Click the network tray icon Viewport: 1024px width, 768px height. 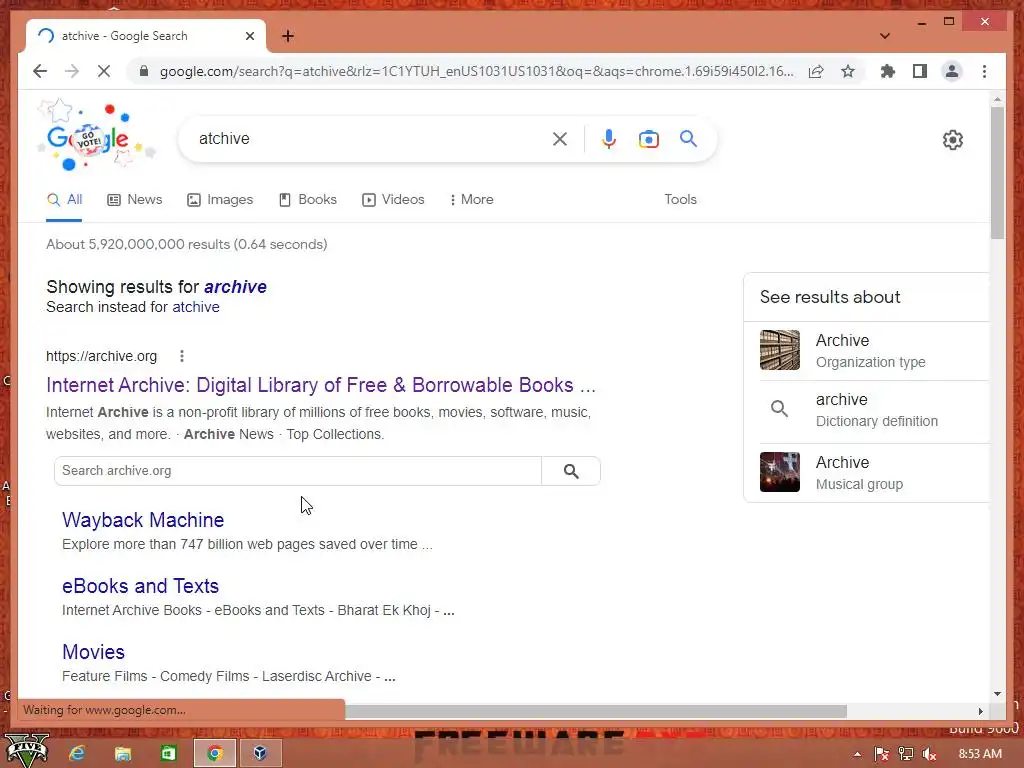[x=906, y=754]
